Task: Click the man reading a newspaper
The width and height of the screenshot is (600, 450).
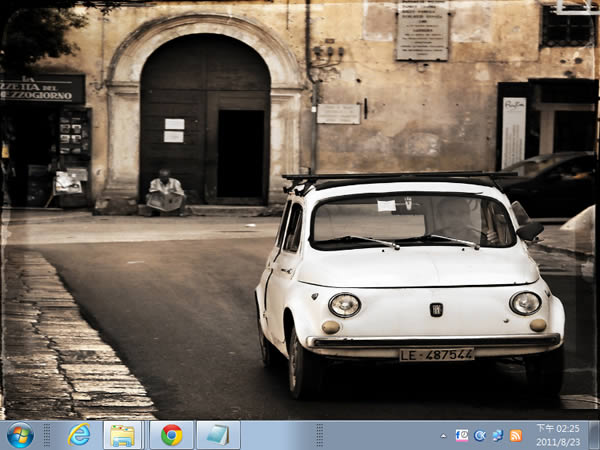Action: (165, 192)
